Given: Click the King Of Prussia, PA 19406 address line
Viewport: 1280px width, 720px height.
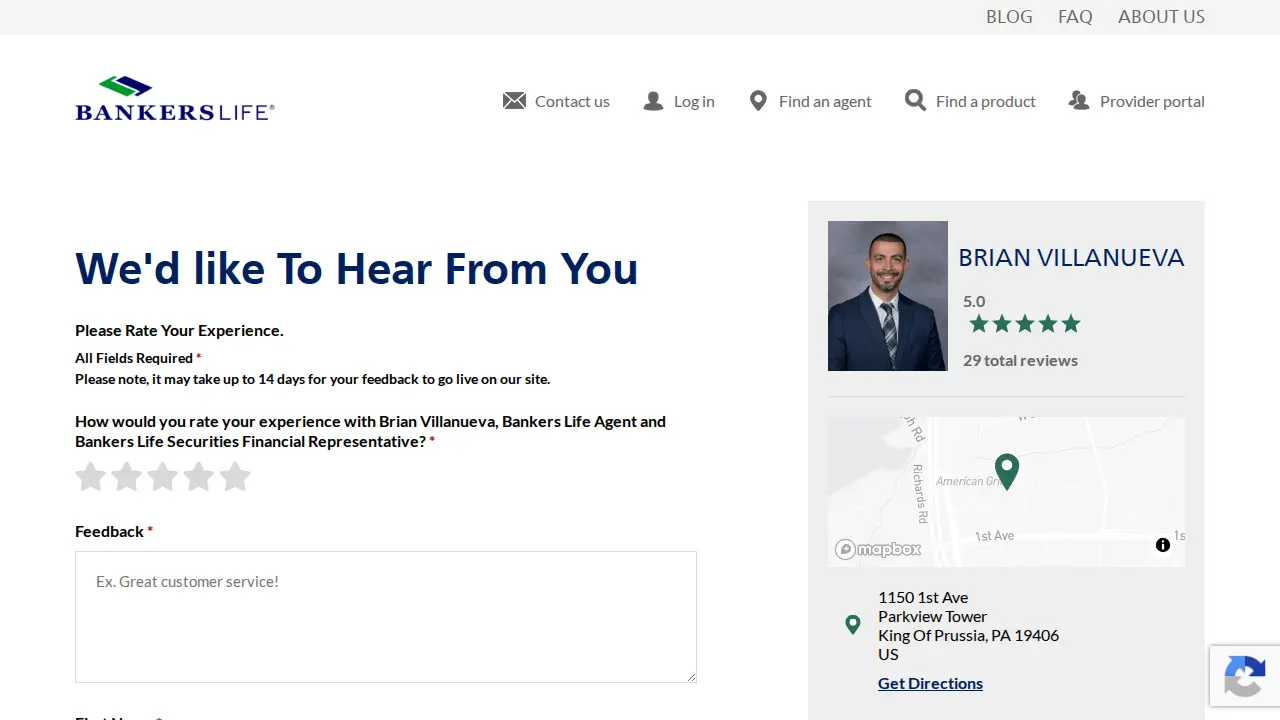Looking at the screenshot, I should (968, 635).
